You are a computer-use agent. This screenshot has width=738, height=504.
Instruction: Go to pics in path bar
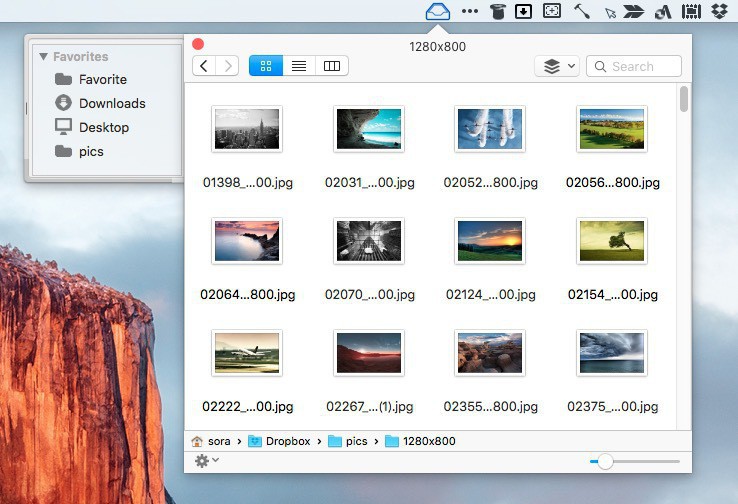tap(347, 441)
